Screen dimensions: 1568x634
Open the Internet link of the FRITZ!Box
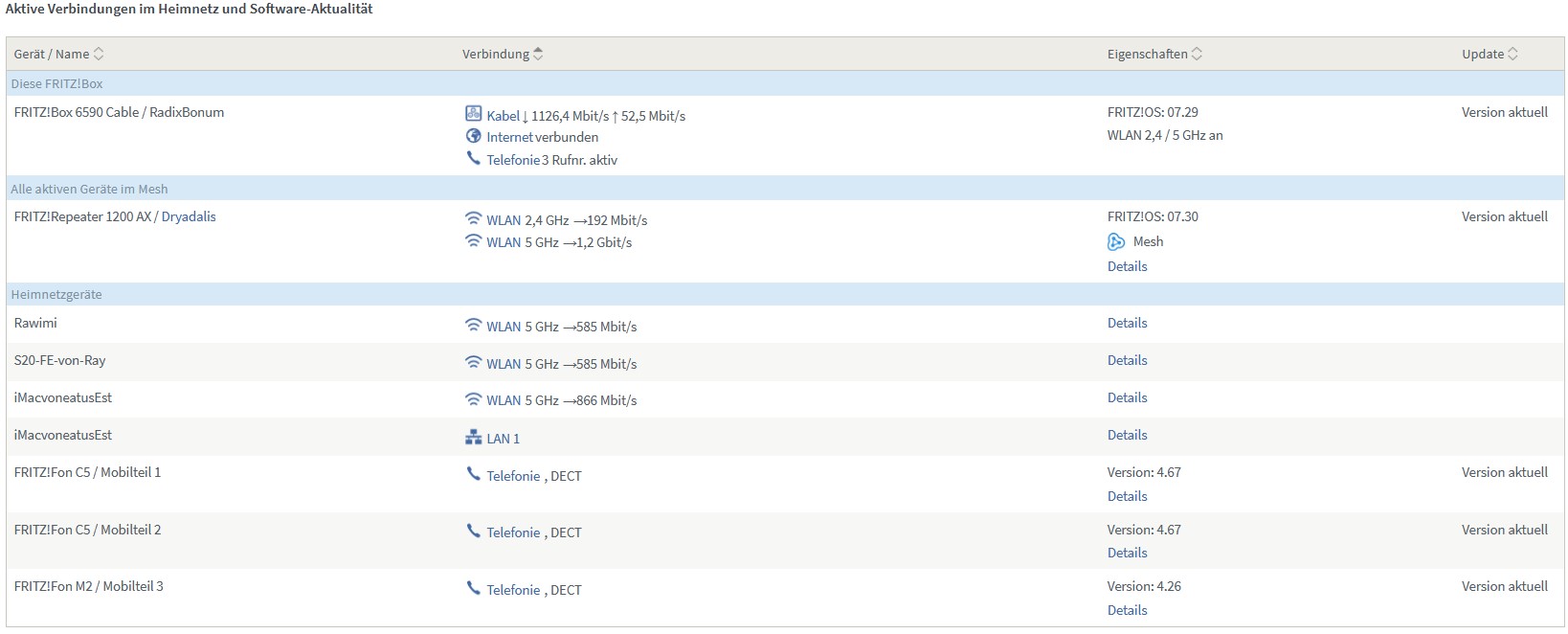pyautogui.click(x=509, y=137)
